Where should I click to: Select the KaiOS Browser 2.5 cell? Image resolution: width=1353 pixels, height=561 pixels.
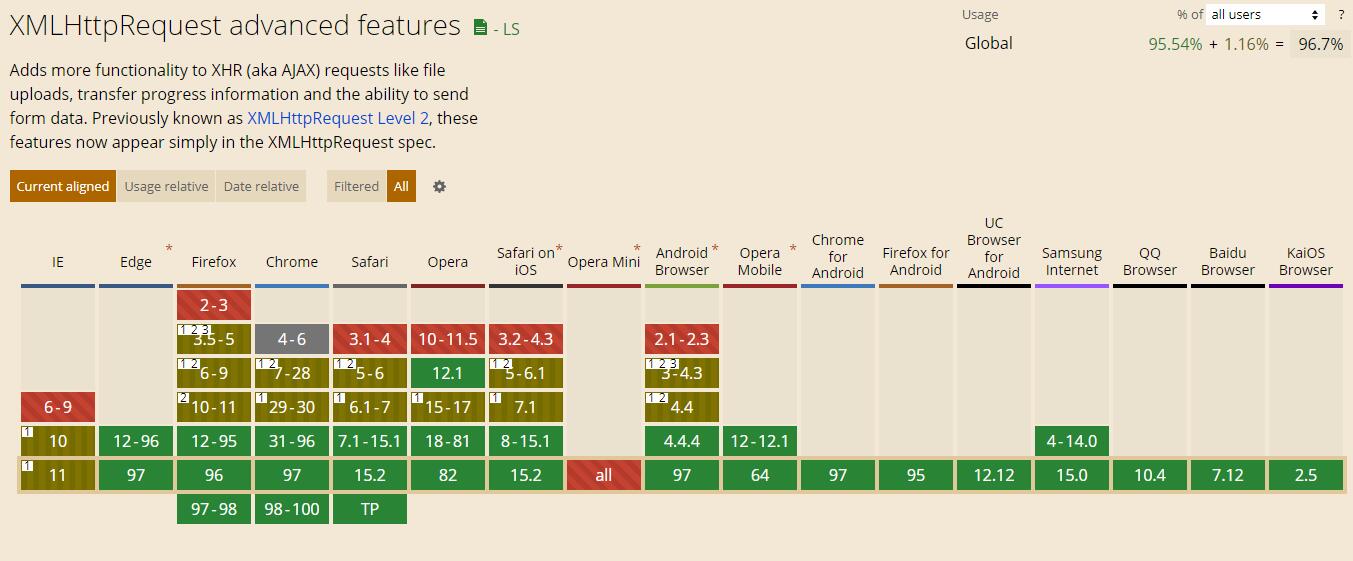pos(1306,475)
